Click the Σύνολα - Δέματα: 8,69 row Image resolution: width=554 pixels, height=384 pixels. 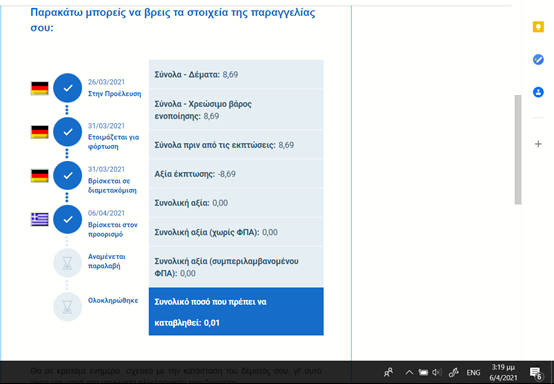[236, 74]
